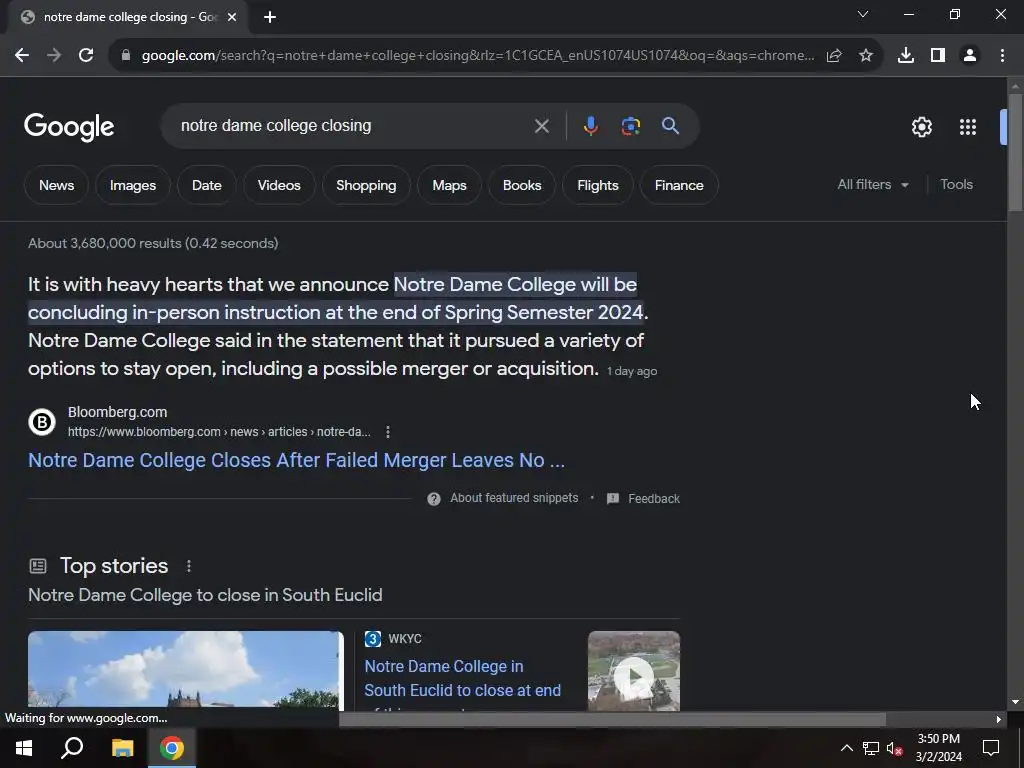Open a new tab with plus button
This screenshot has height=768, width=1024.
(270, 17)
